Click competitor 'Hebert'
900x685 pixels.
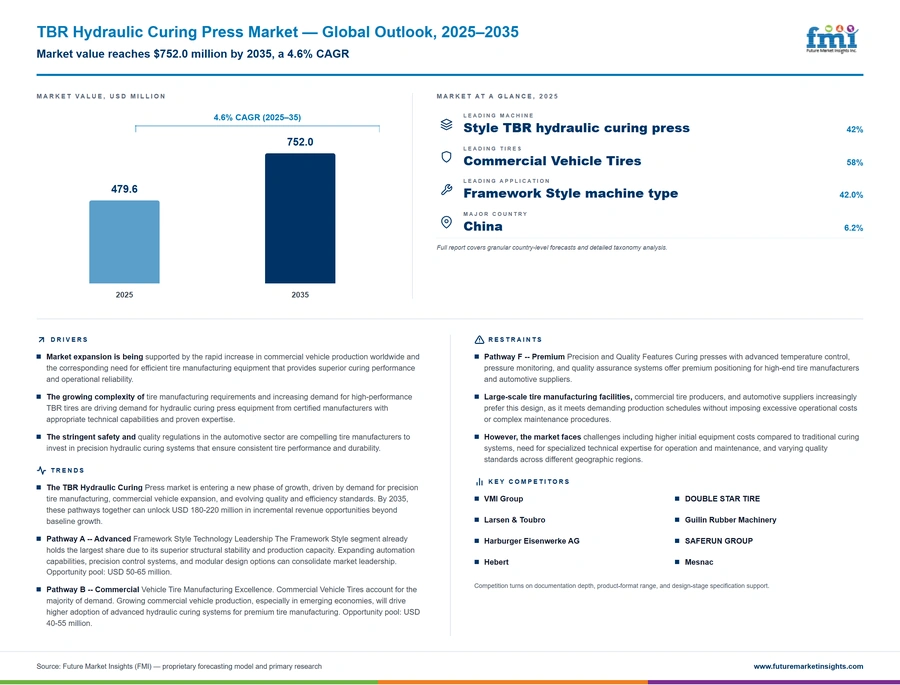tap(496, 562)
